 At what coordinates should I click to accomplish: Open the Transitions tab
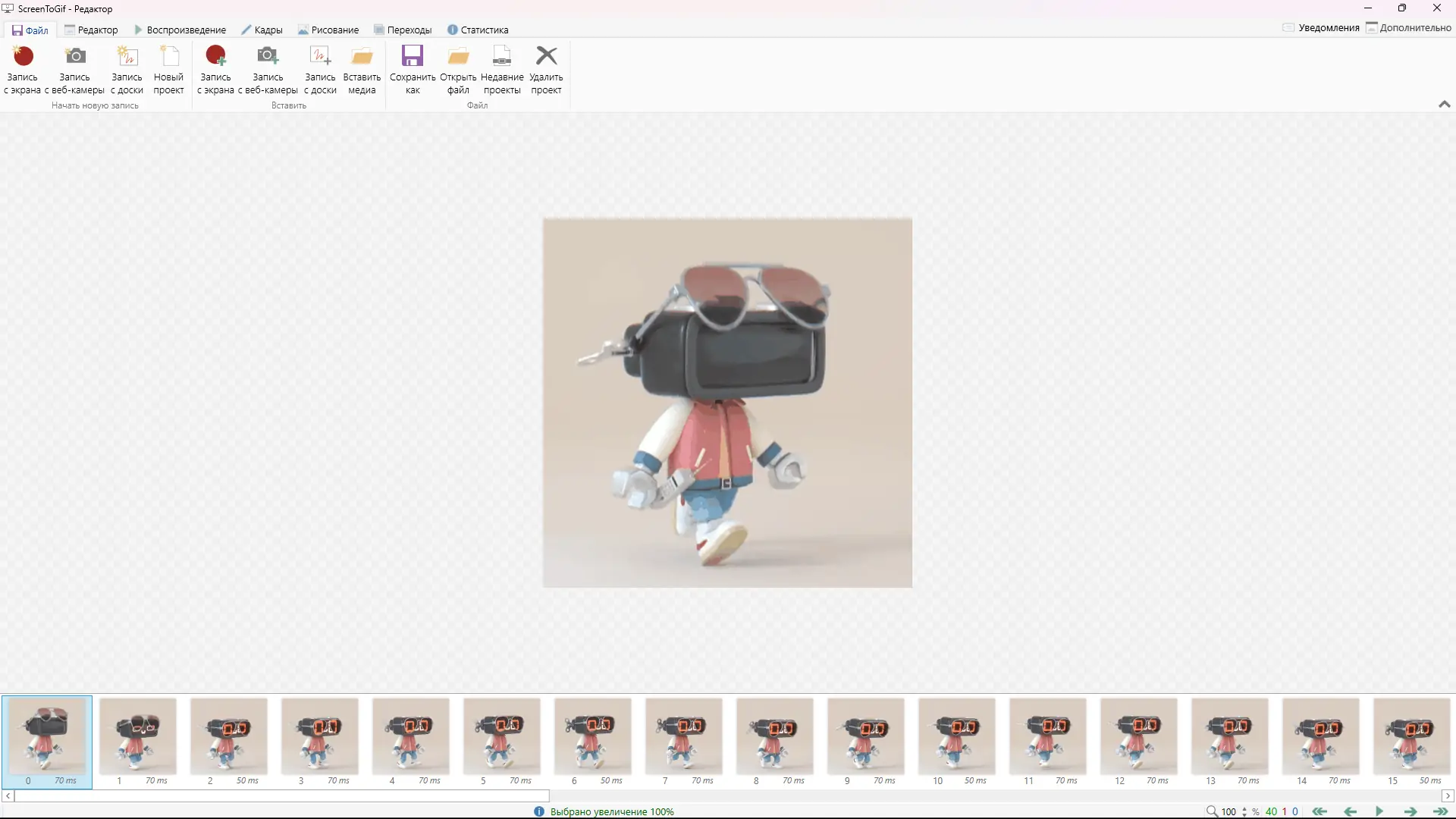pos(403,30)
